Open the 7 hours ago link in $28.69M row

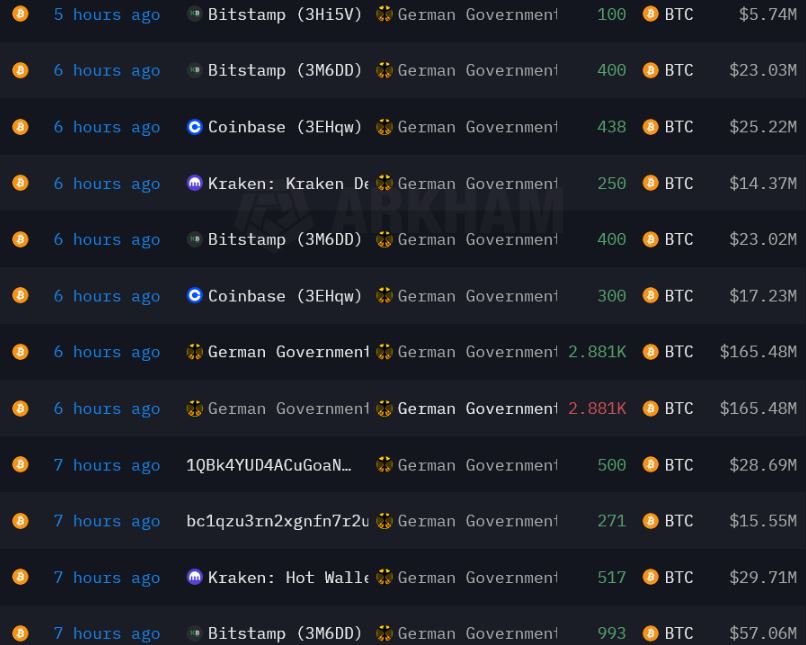(x=107, y=466)
